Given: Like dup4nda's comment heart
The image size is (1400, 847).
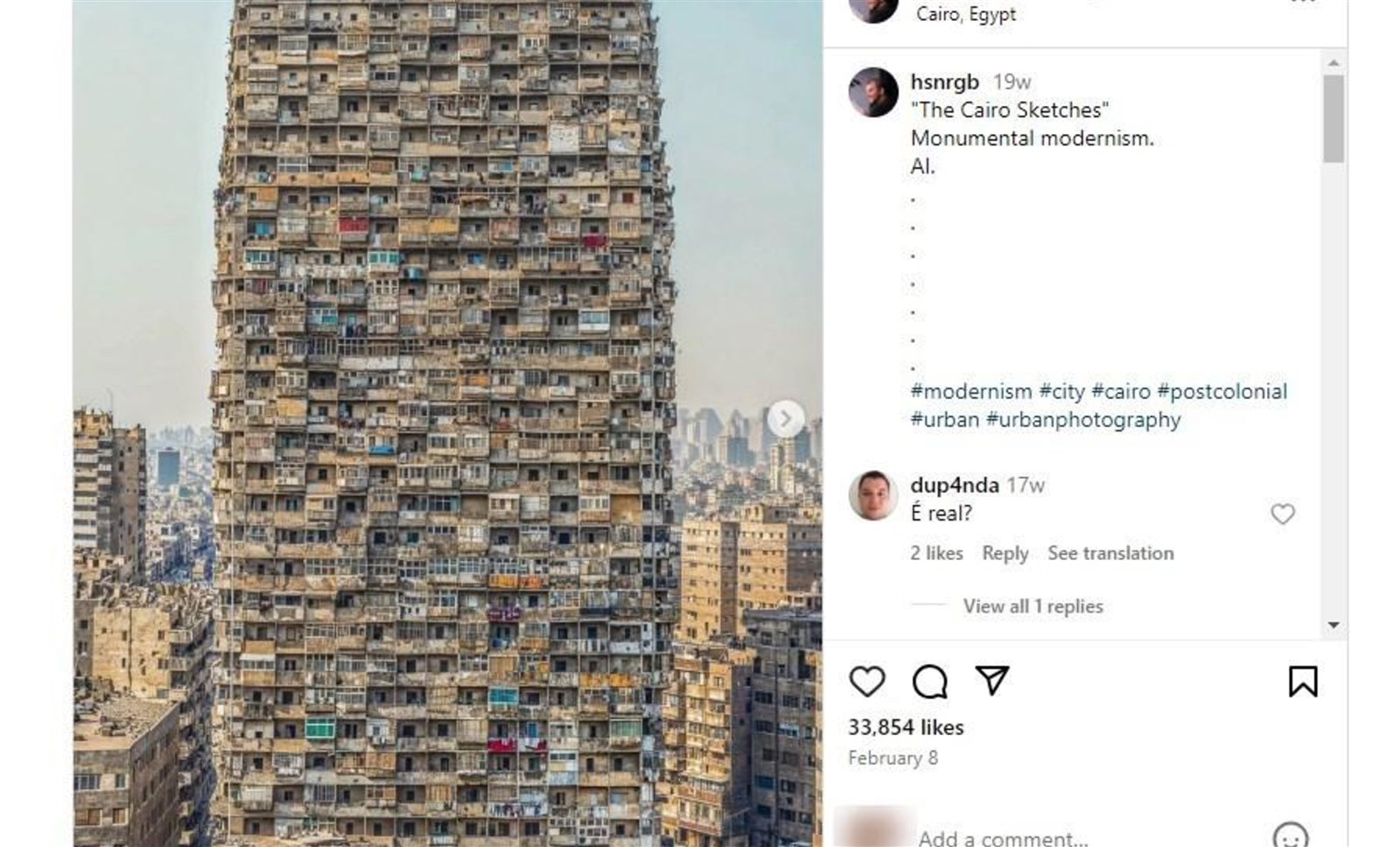Looking at the screenshot, I should point(1283,514).
